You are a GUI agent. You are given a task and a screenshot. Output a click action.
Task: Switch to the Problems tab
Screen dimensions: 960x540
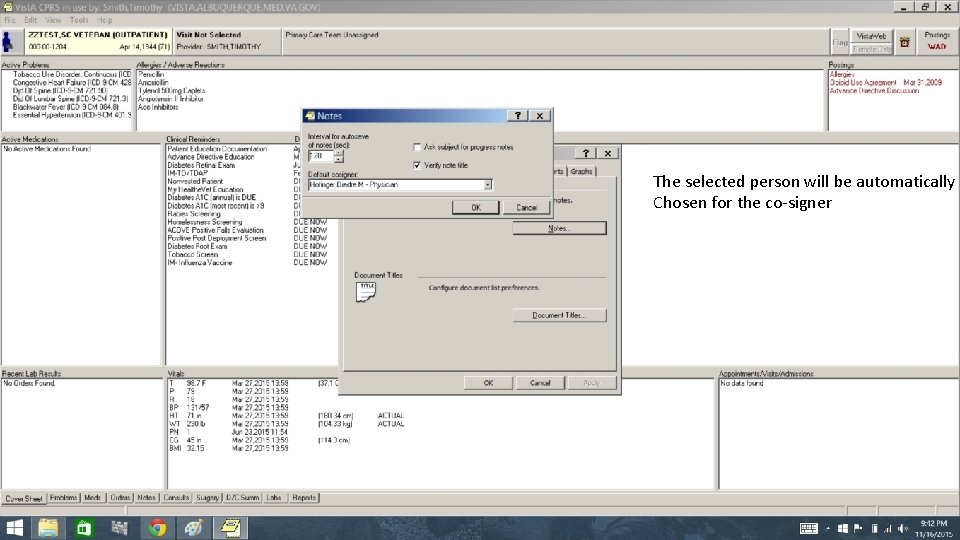[64, 498]
